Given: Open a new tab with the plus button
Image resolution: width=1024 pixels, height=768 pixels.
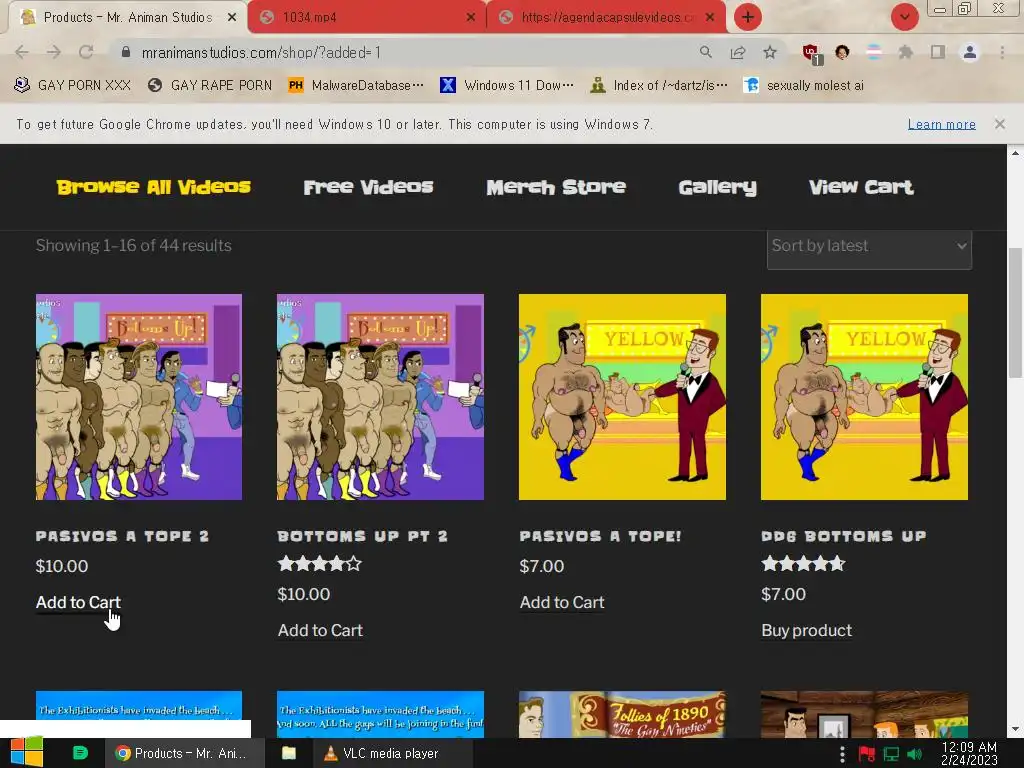Looking at the screenshot, I should [x=748, y=17].
